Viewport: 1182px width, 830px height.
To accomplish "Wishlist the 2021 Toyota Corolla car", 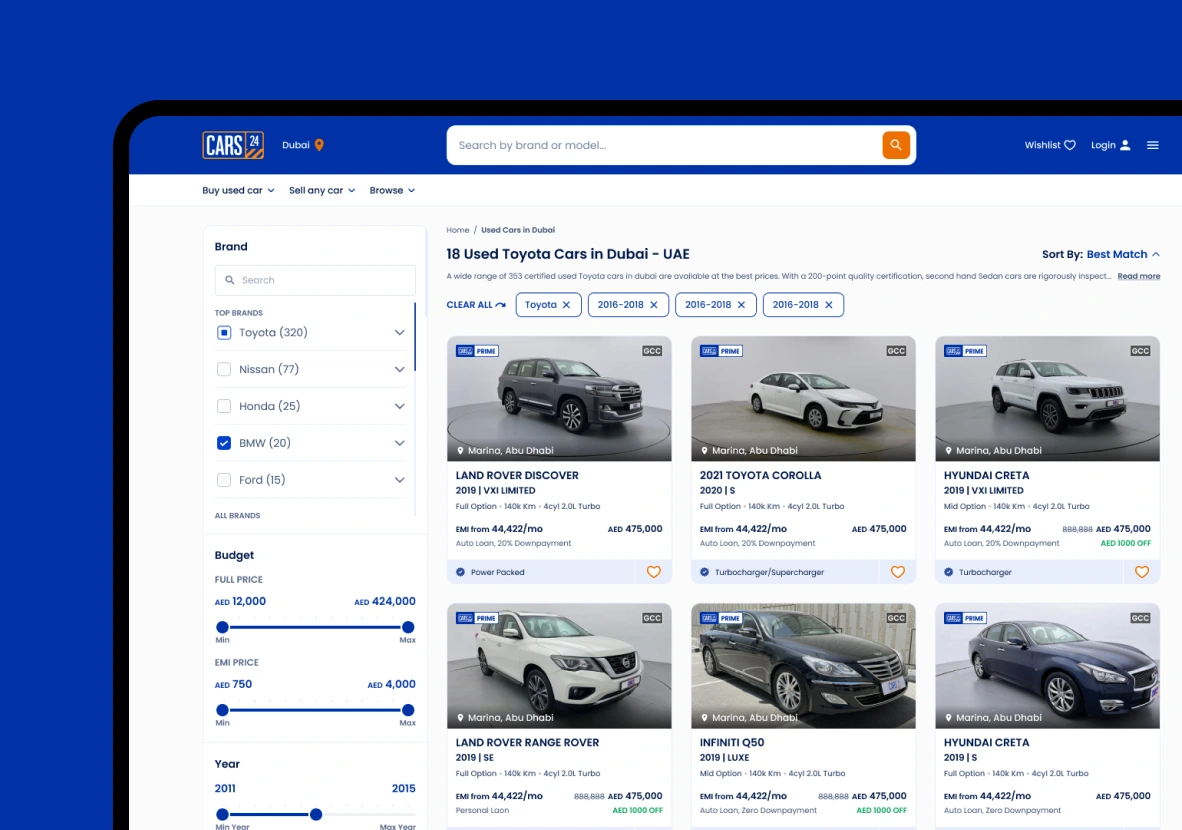I will click(x=898, y=571).
